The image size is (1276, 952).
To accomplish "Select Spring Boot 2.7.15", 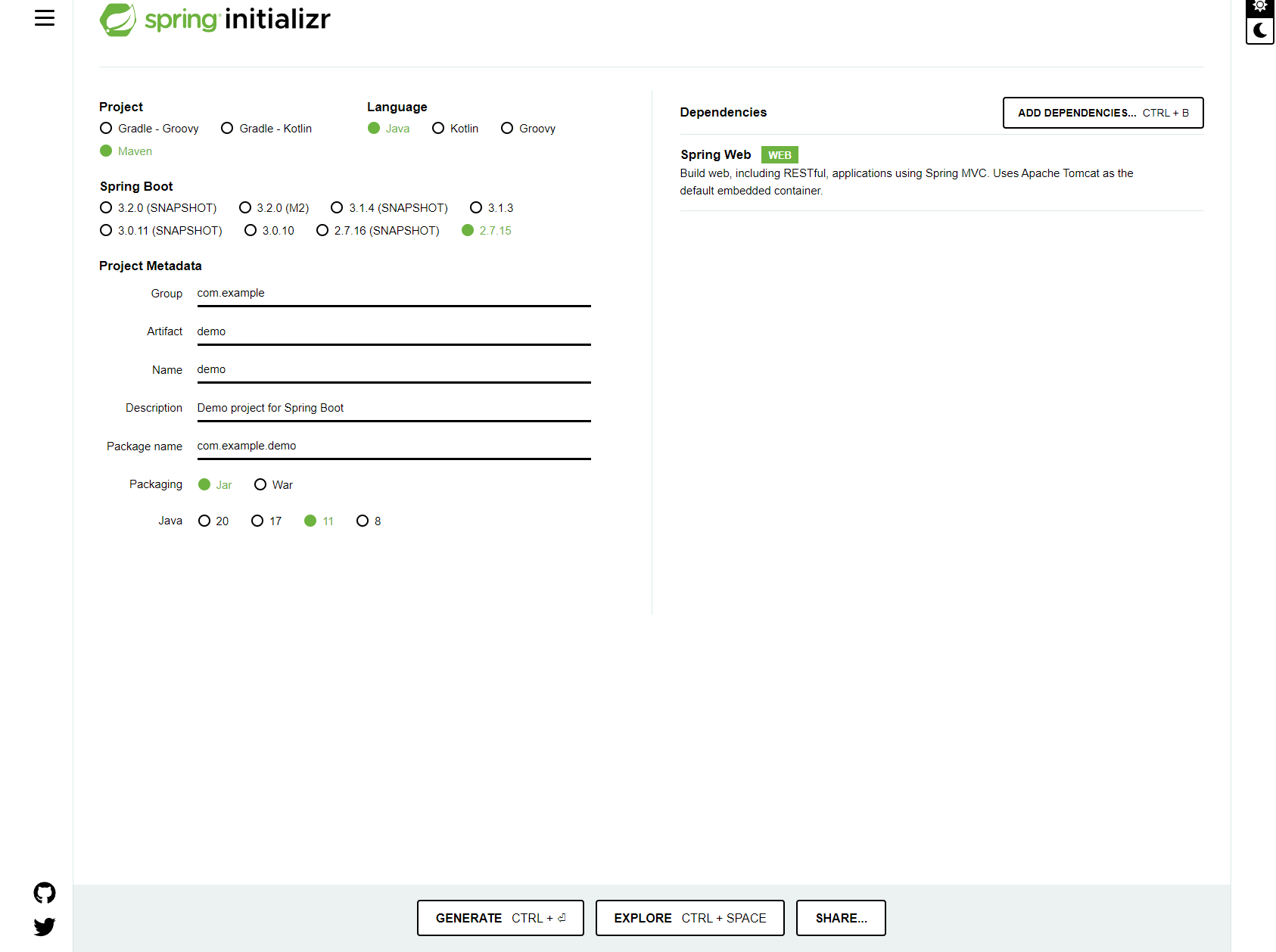I will 487,231.
